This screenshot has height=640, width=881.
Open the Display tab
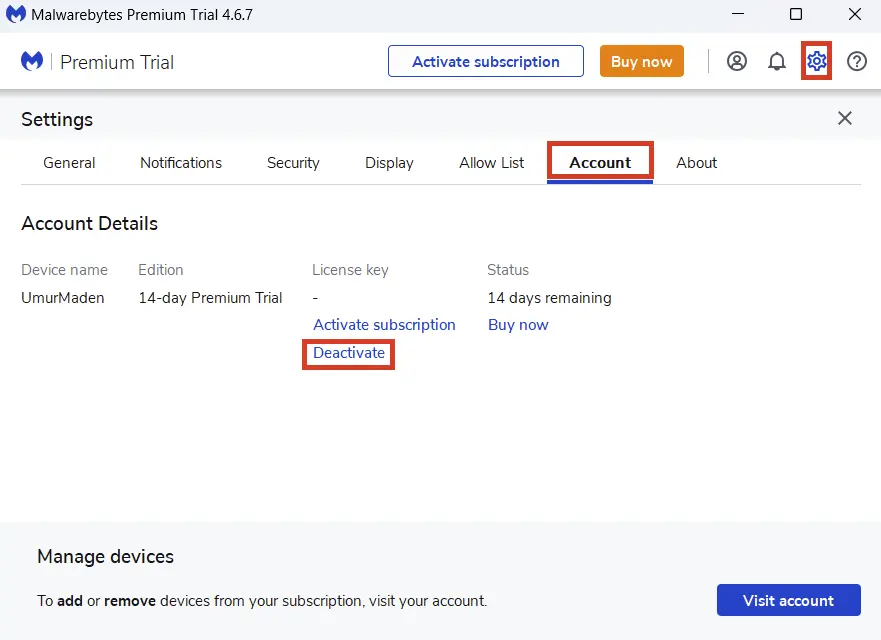click(x=389, y=163)
